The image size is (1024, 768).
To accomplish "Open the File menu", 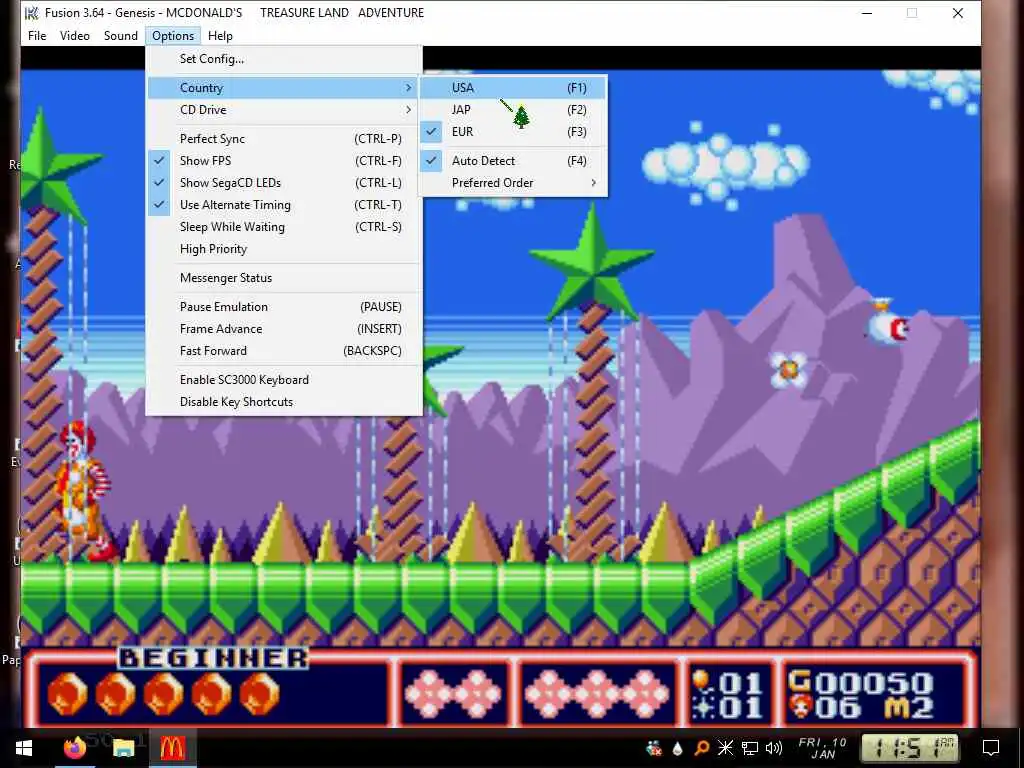I will point(37,36).
